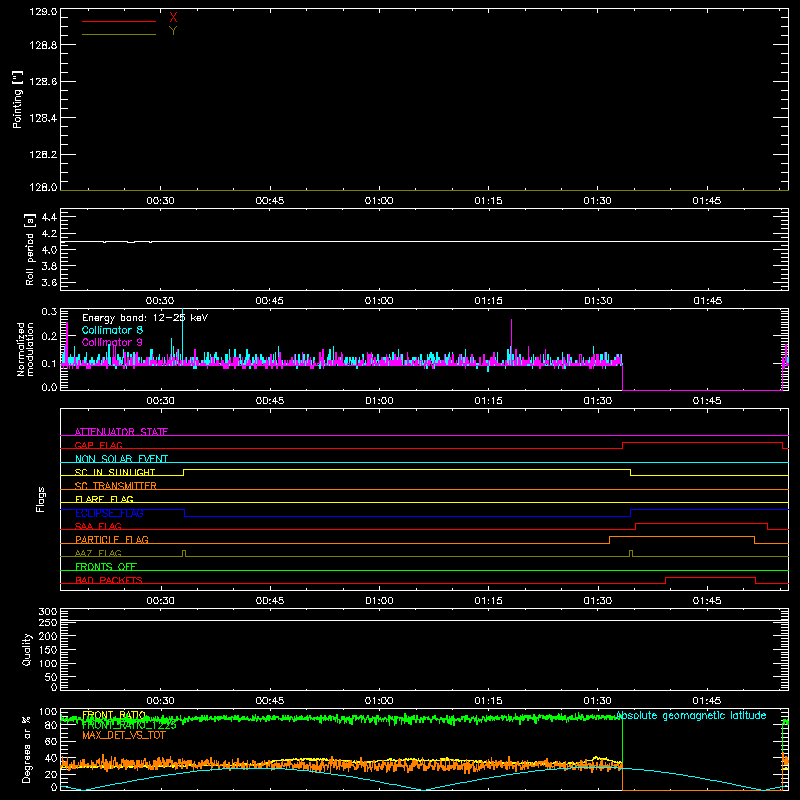Click 01:45 time label under Flags plot

(707, 601)
